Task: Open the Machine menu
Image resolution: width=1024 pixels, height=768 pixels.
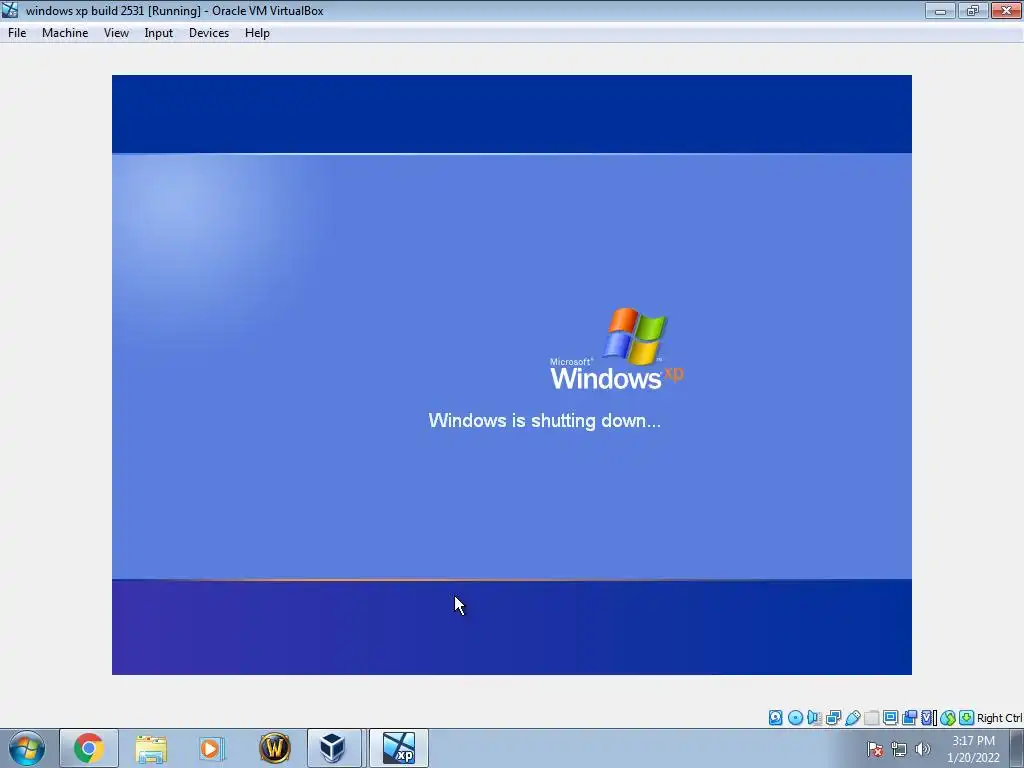Action: click(x=65, y=33)
